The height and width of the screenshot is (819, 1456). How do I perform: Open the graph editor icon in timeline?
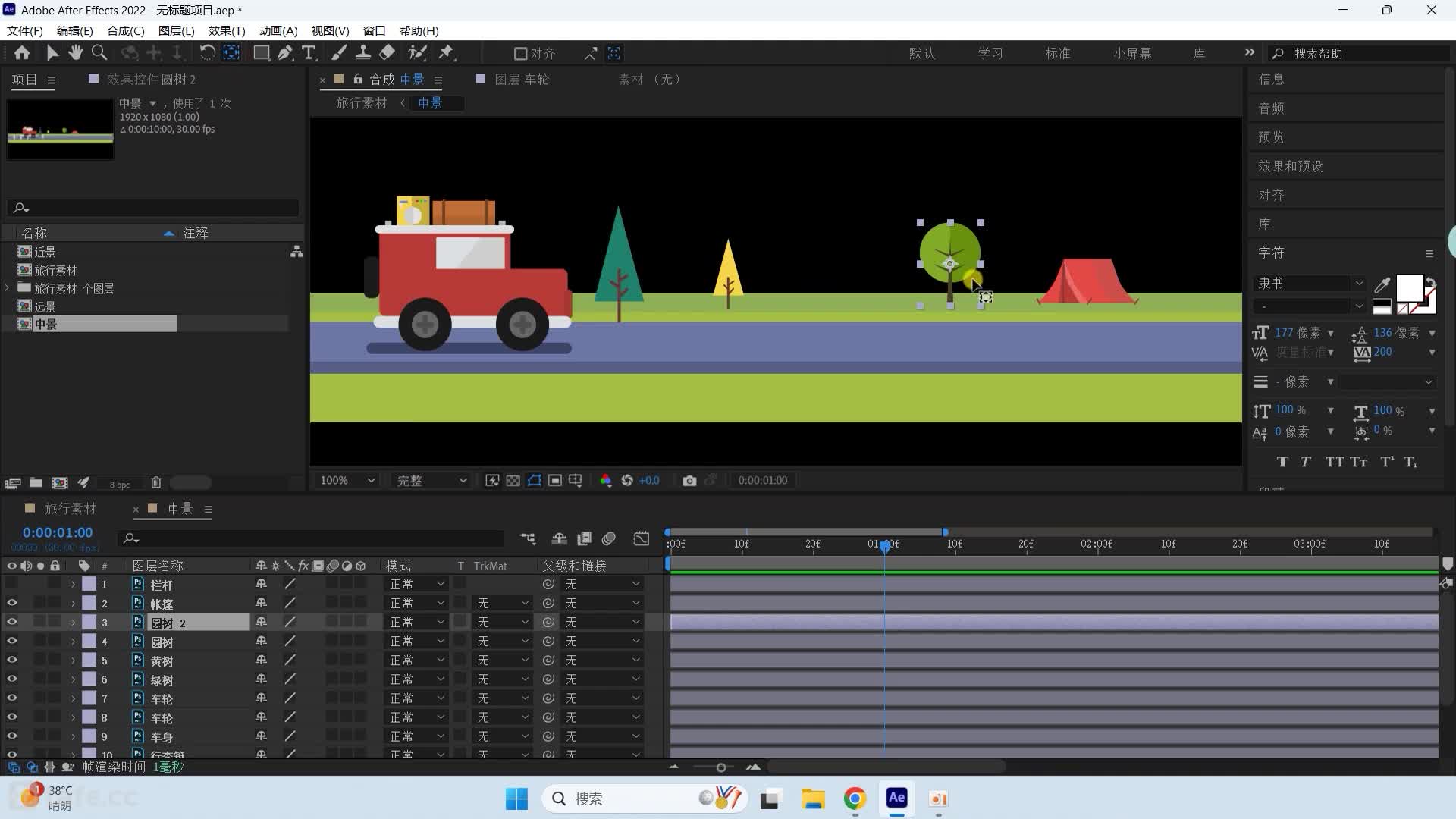click(642, 539)
